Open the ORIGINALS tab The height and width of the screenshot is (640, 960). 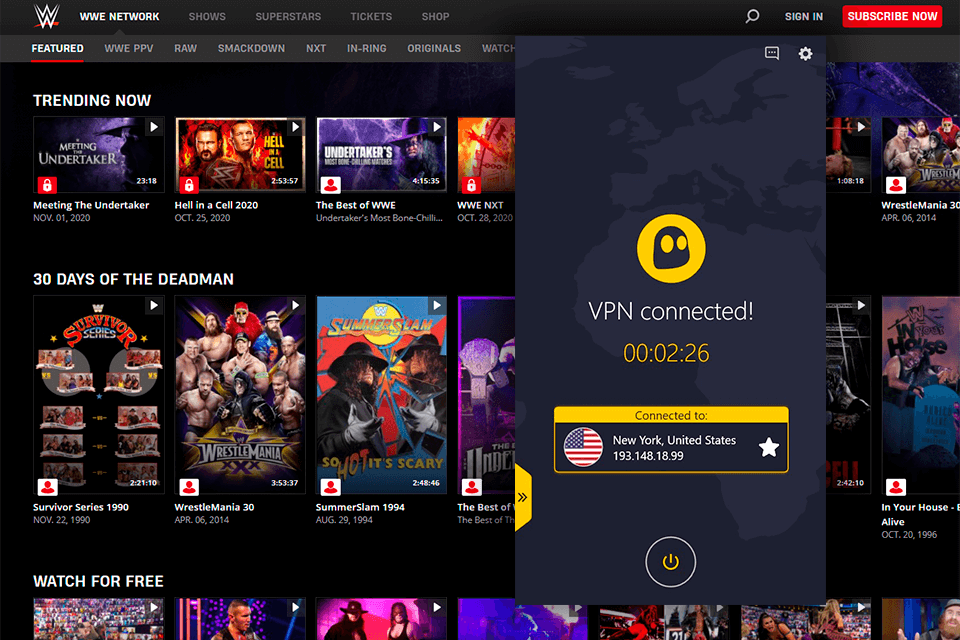pos(434,48)
